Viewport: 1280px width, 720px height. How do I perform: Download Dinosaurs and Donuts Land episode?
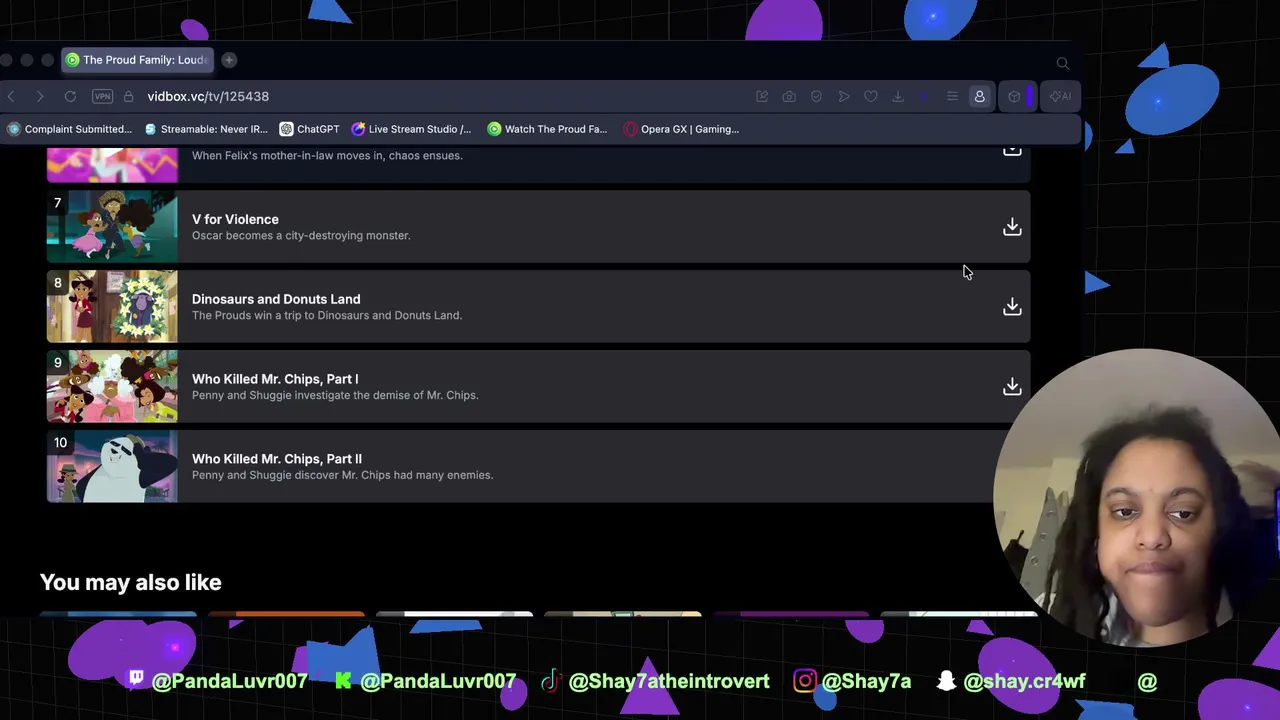pos(1012,307)
